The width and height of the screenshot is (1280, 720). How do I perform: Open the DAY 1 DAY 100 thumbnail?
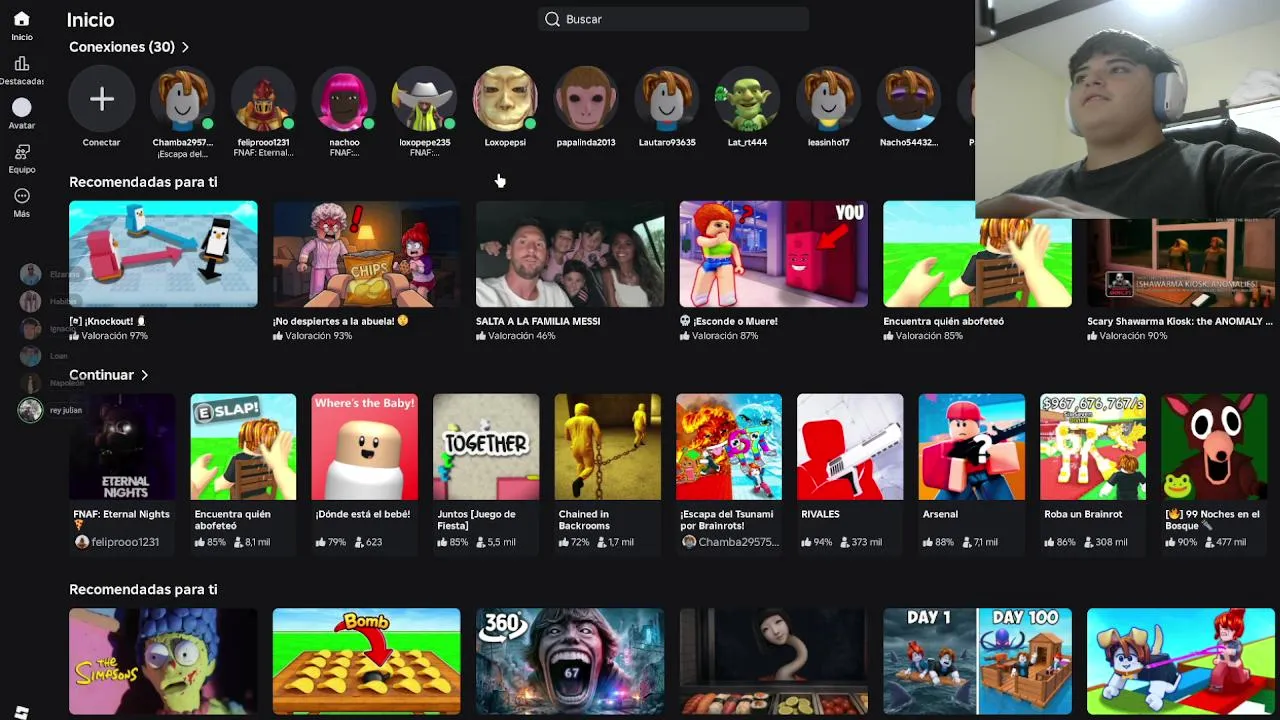[977, 662]
